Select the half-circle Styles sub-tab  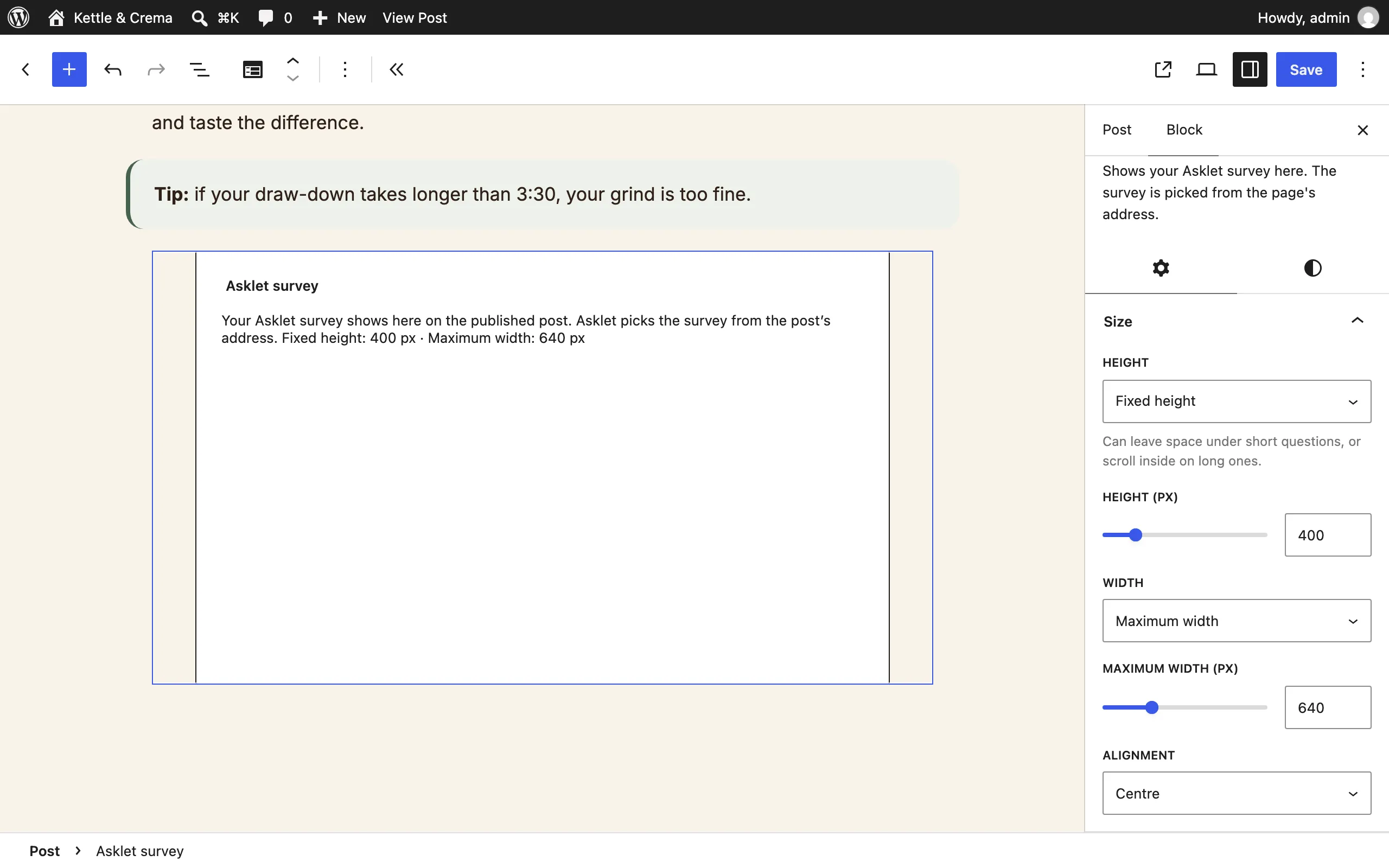pyautogui.click(x=1312, y=268)
